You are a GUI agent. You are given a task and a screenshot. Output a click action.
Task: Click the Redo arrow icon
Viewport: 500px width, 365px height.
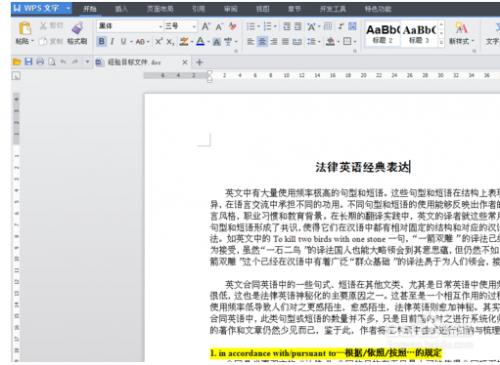pyautogui.click(x=75, y=62)
